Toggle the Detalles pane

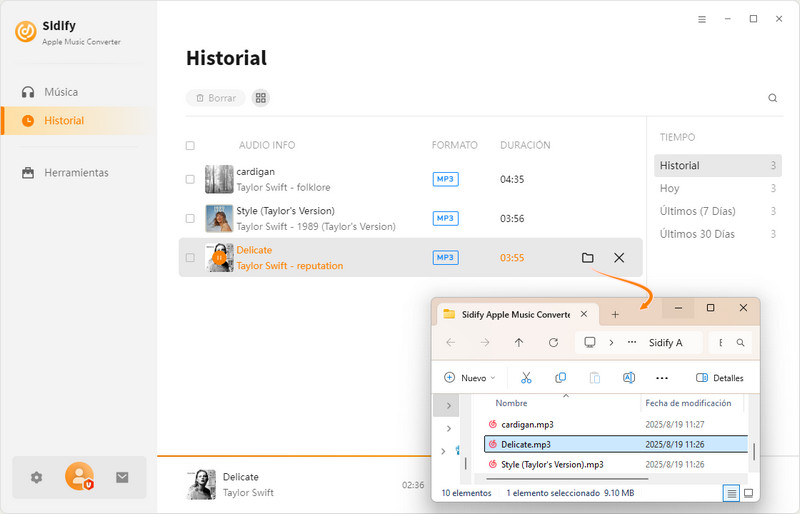coord(719,378)
